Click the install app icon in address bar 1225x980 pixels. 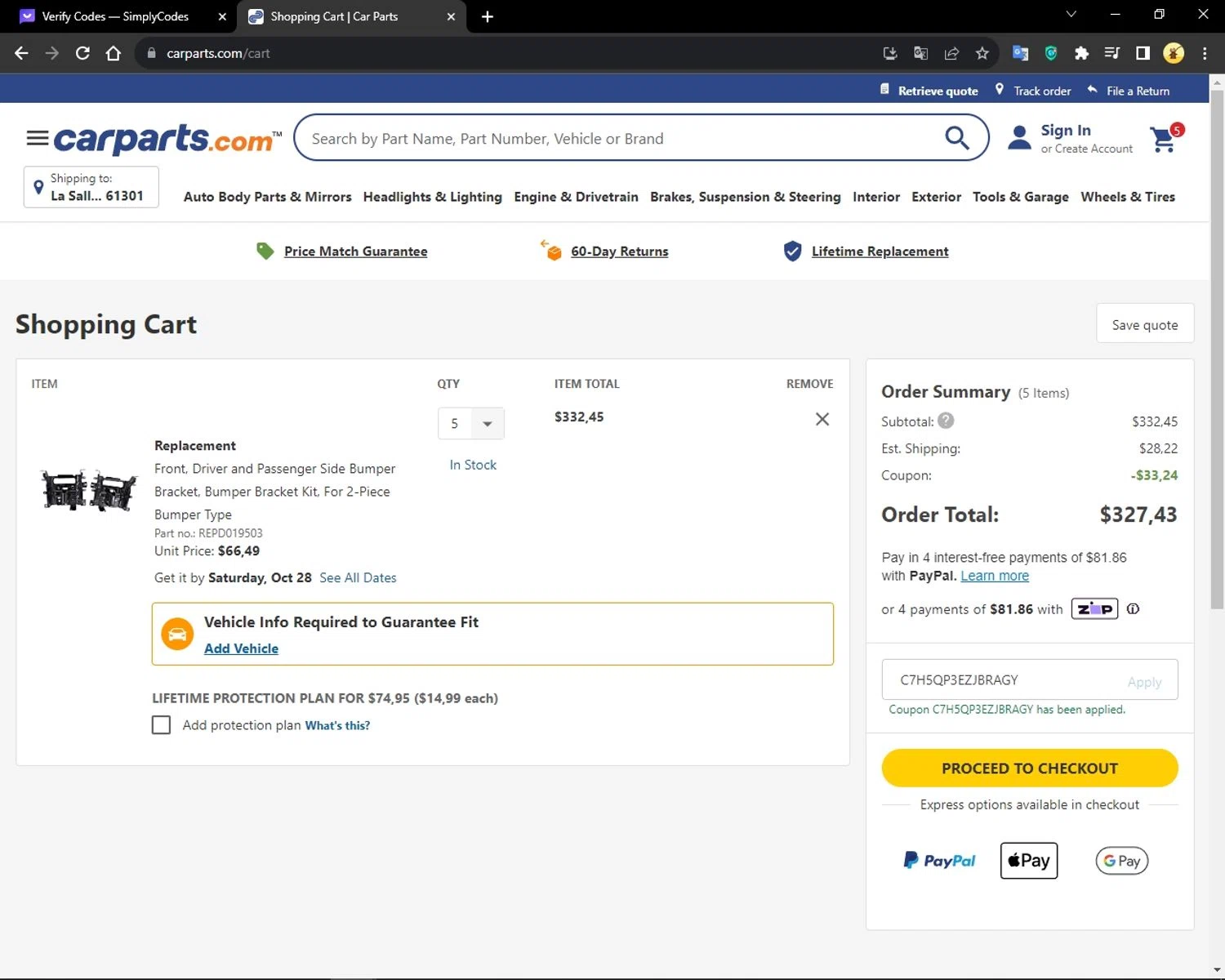(x=890, y=53)
